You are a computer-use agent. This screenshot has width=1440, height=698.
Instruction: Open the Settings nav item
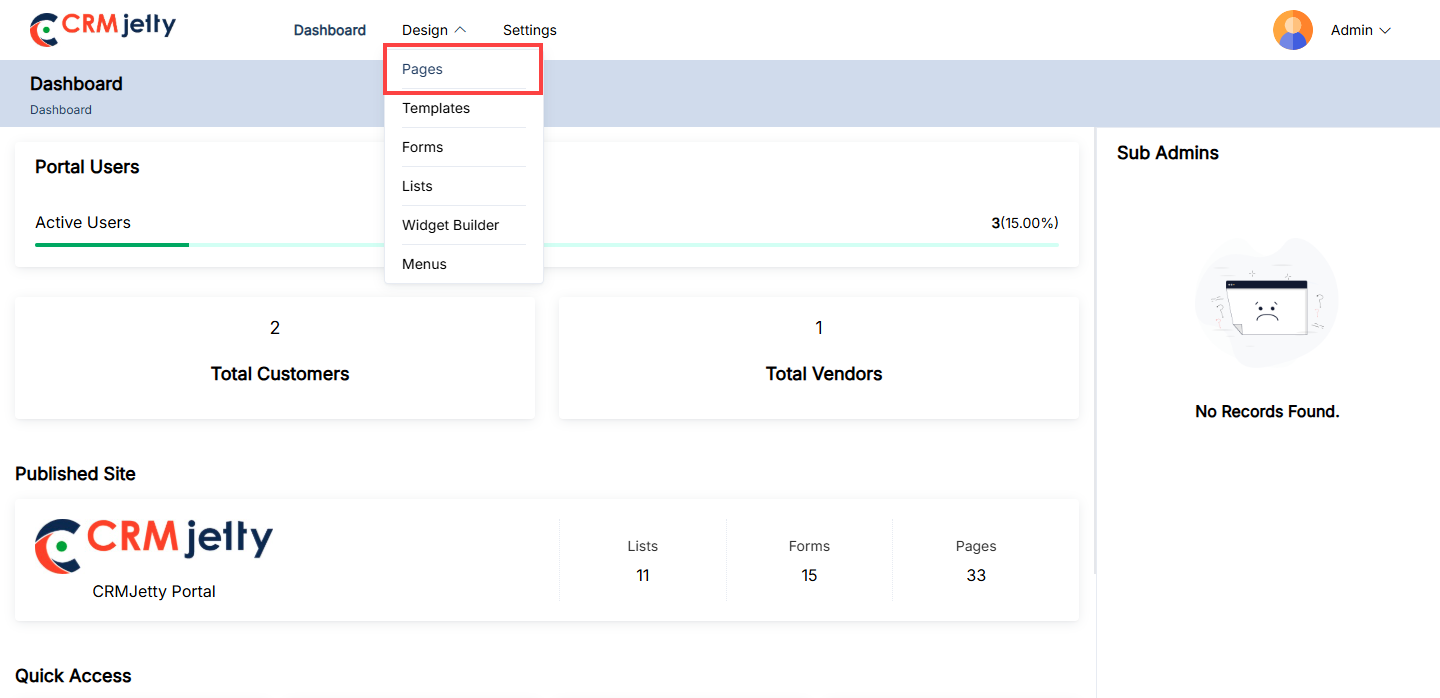pos(529,30)
